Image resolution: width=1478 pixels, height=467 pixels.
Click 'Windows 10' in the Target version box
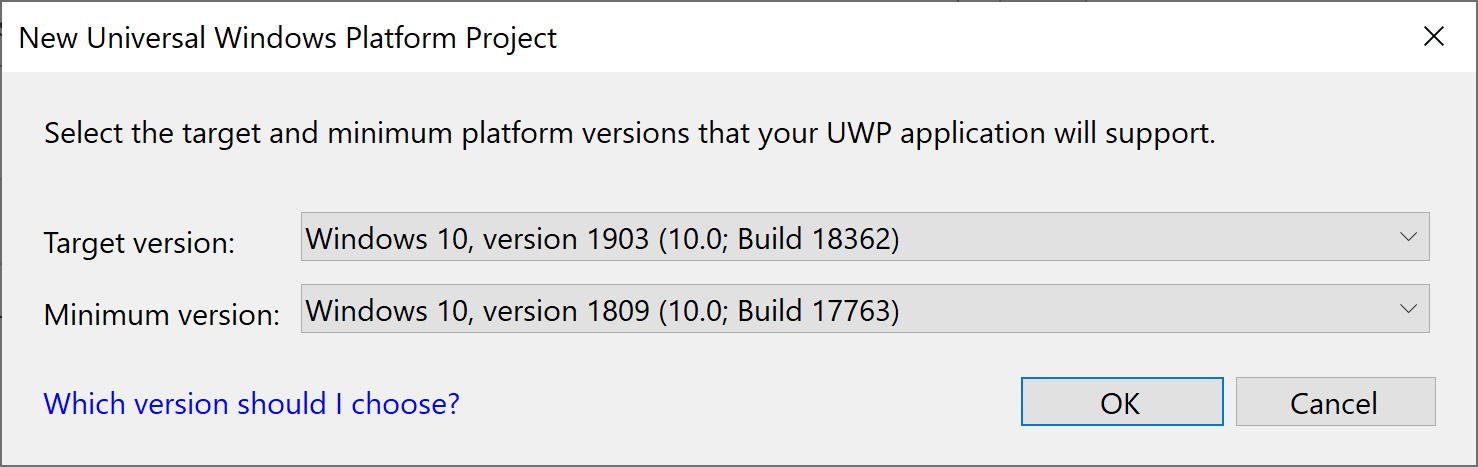click(x=388, y=238)
